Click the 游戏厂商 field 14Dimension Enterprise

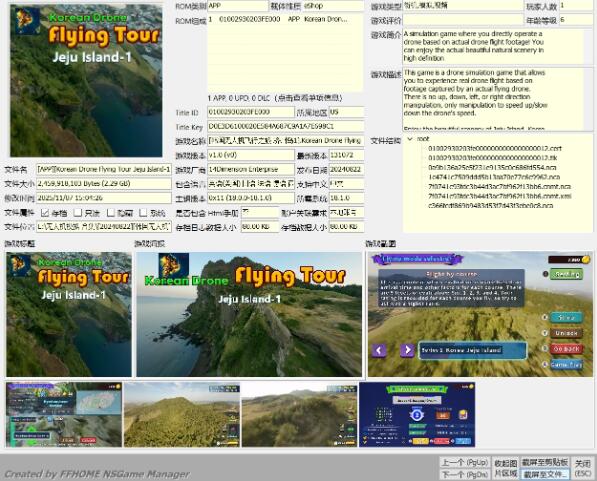coord(251,169)
